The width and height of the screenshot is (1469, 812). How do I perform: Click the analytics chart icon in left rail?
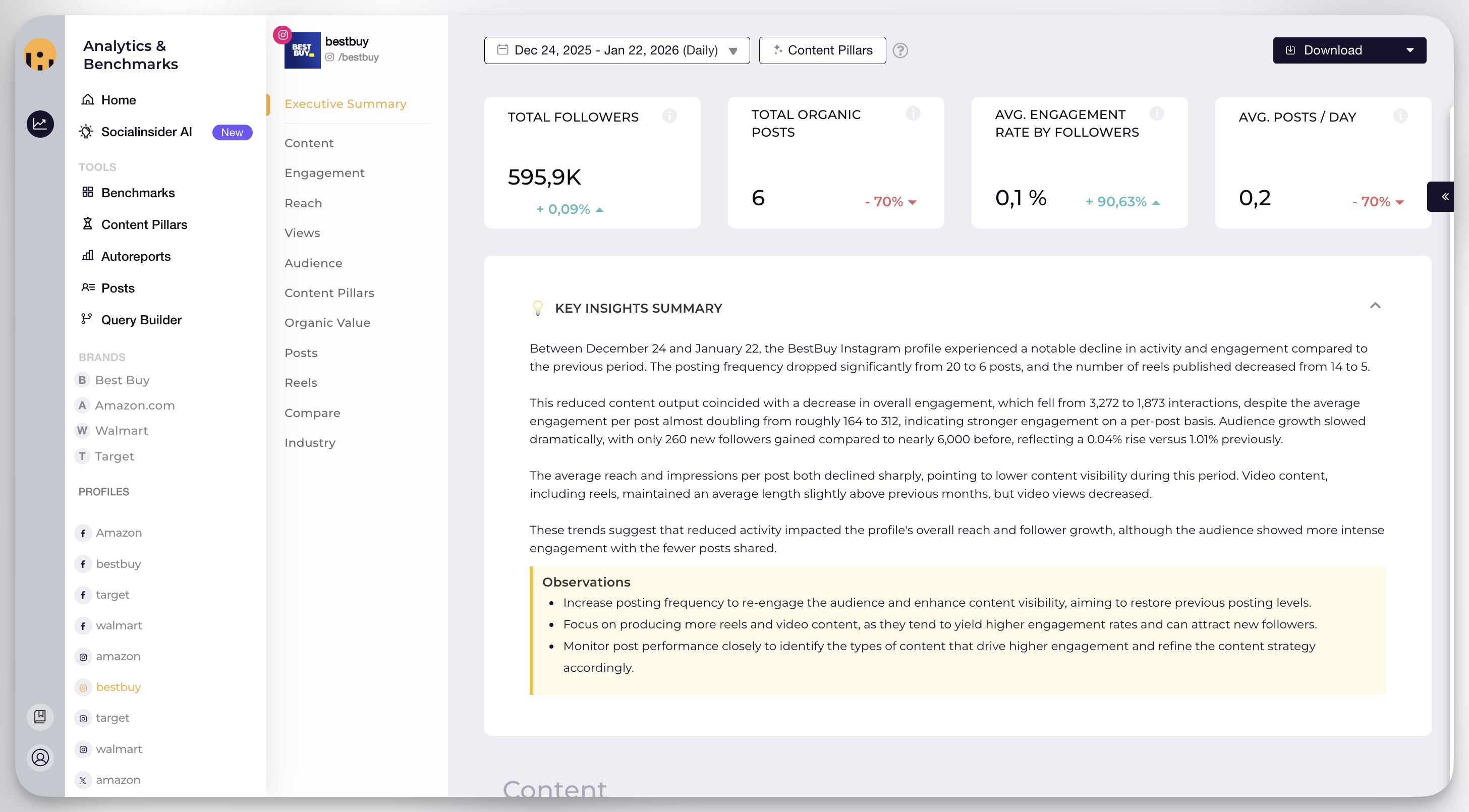pyautogui.click(x=40, y=124)
